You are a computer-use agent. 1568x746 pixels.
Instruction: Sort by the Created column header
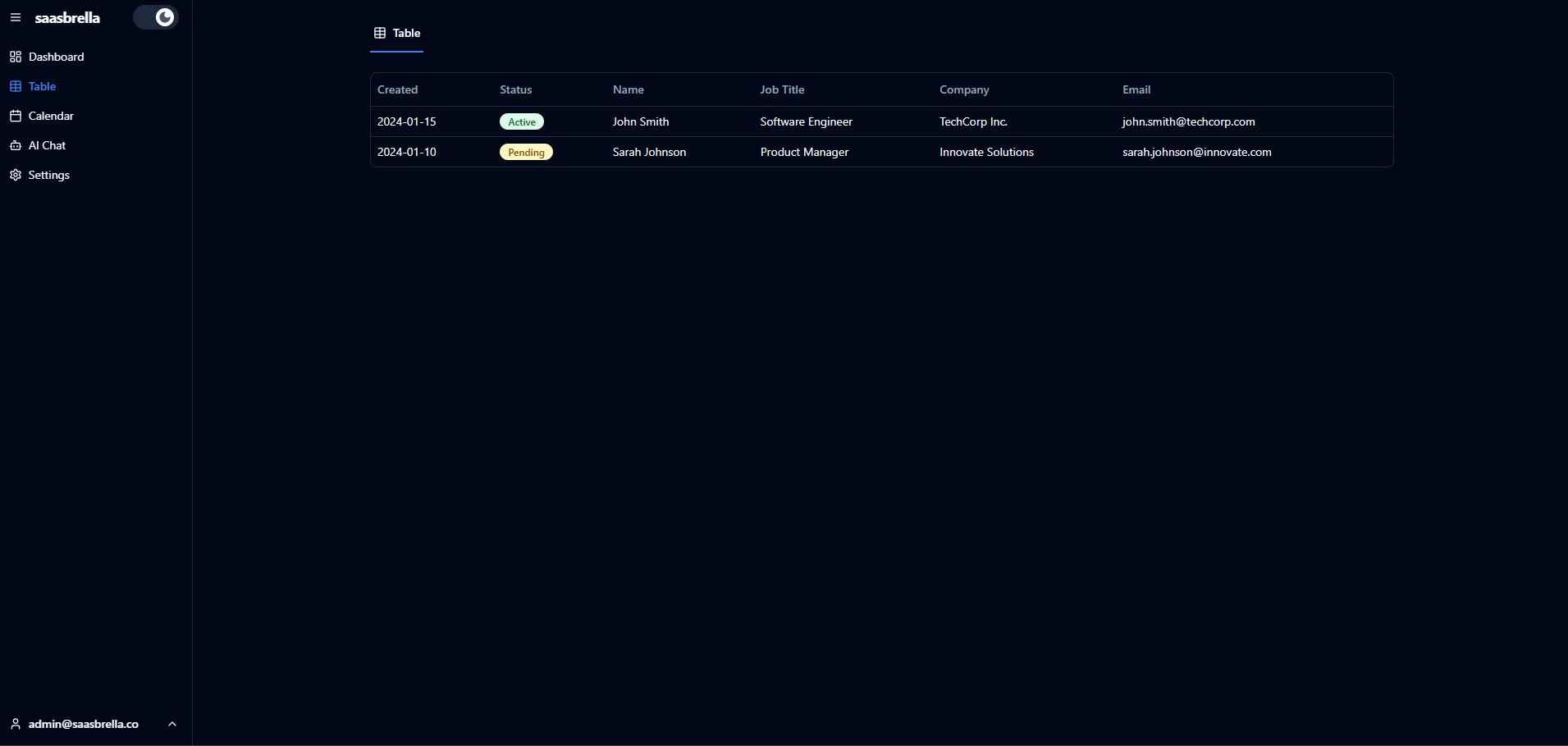tap(397, 89)
